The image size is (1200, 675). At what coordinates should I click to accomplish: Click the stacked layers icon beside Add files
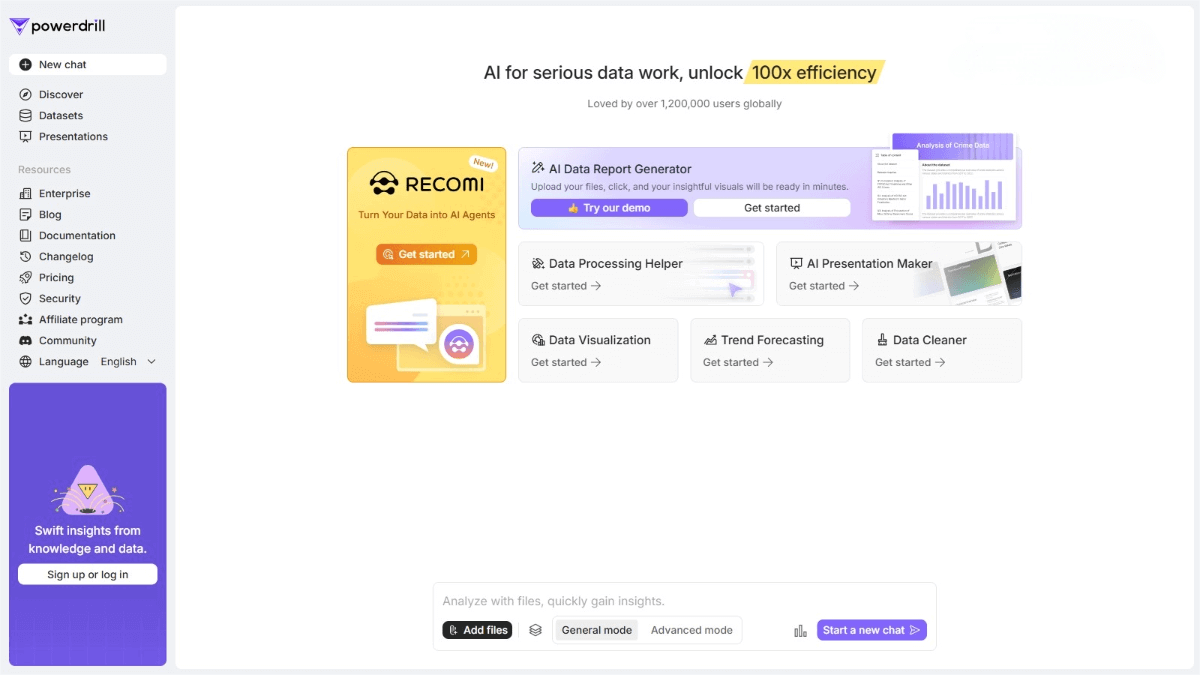point(535,630)
